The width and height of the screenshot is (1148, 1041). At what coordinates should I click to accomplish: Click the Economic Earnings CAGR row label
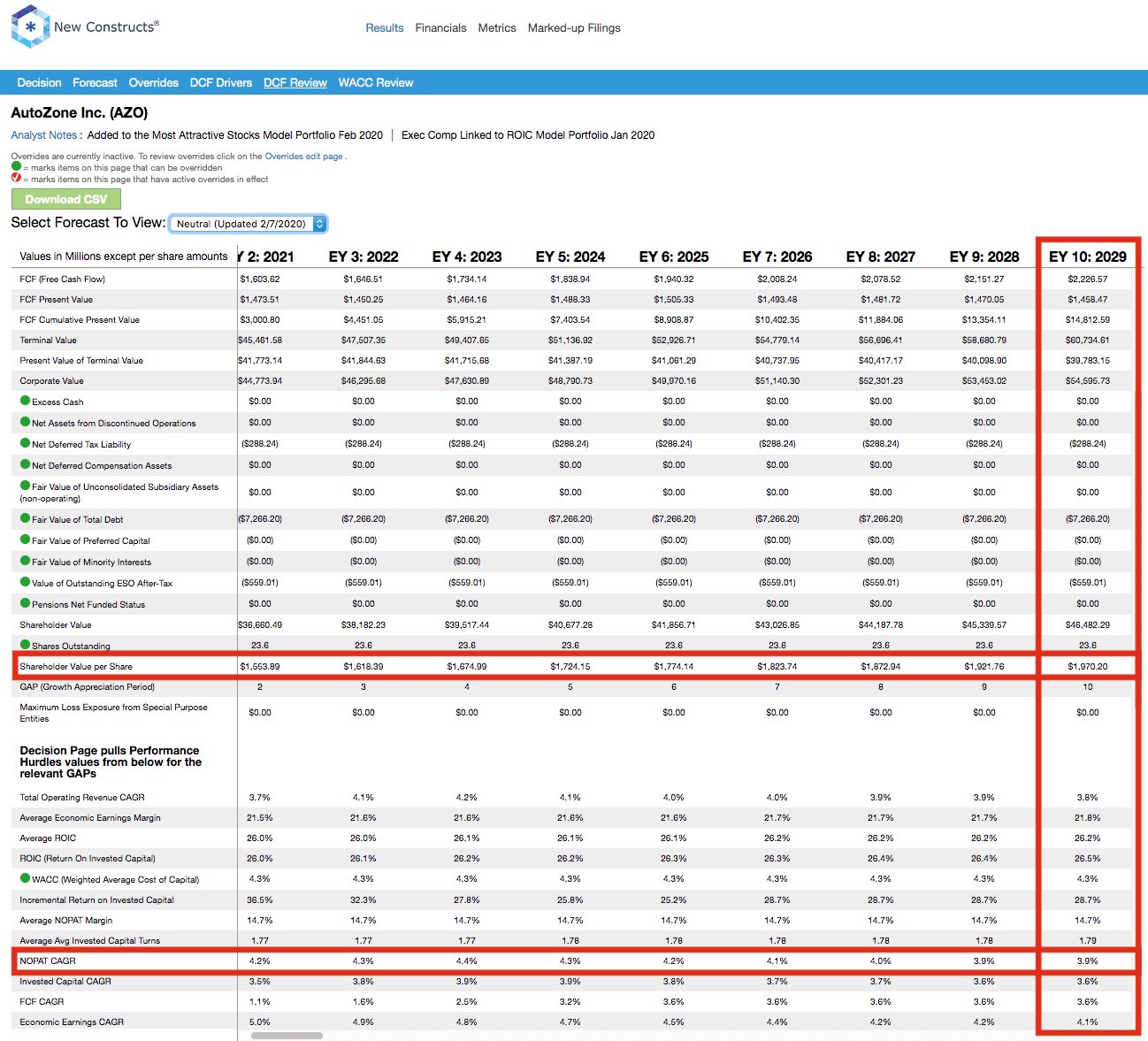coord(72,1022)
